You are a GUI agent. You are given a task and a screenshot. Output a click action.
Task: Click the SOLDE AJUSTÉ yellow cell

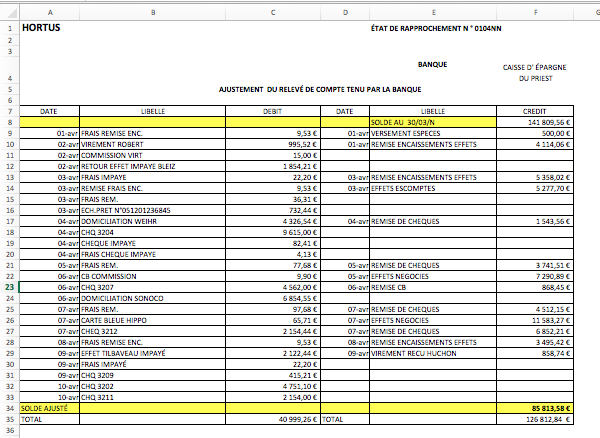pos(50,410)
